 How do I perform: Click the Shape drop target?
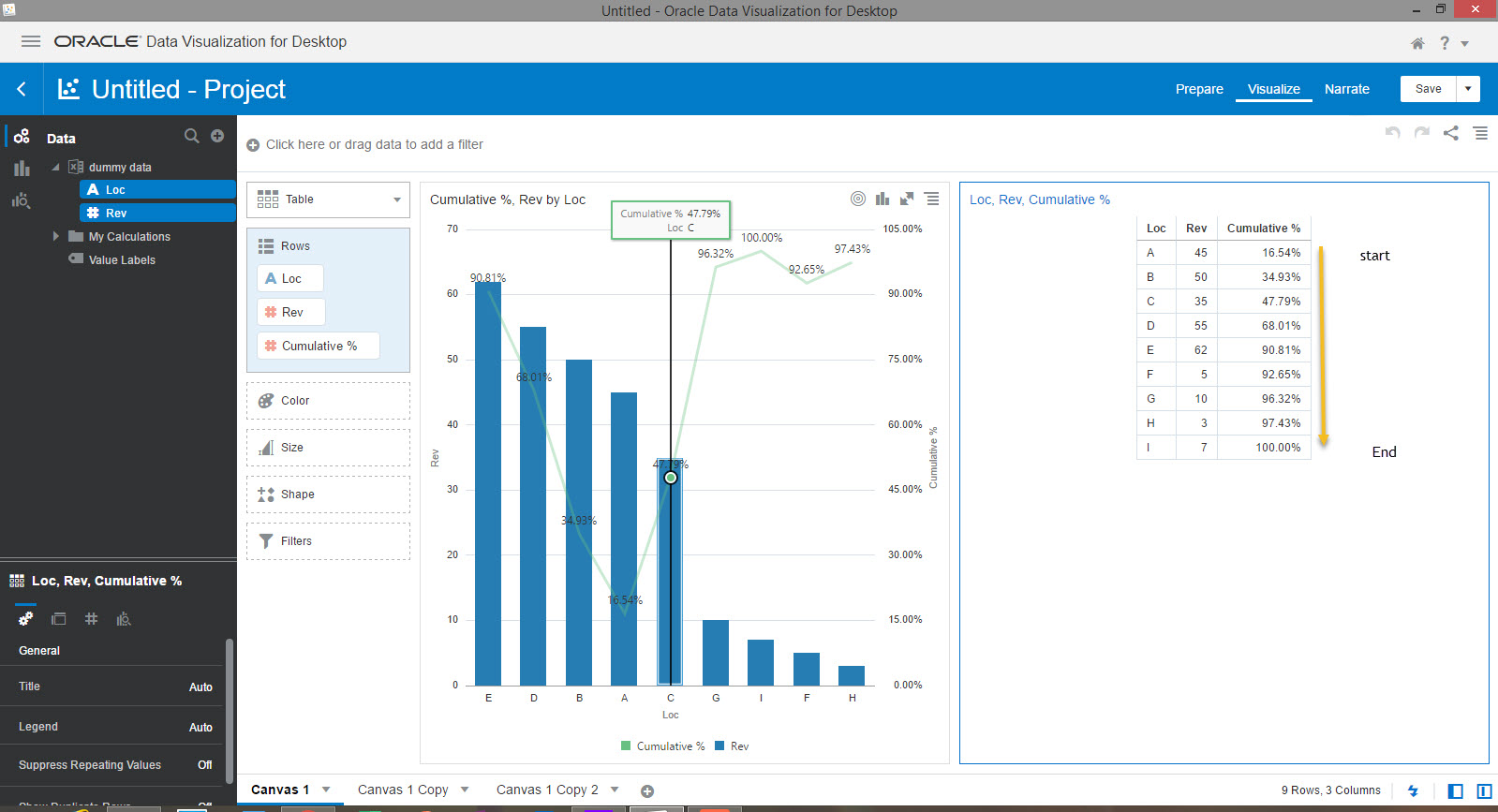328,495
